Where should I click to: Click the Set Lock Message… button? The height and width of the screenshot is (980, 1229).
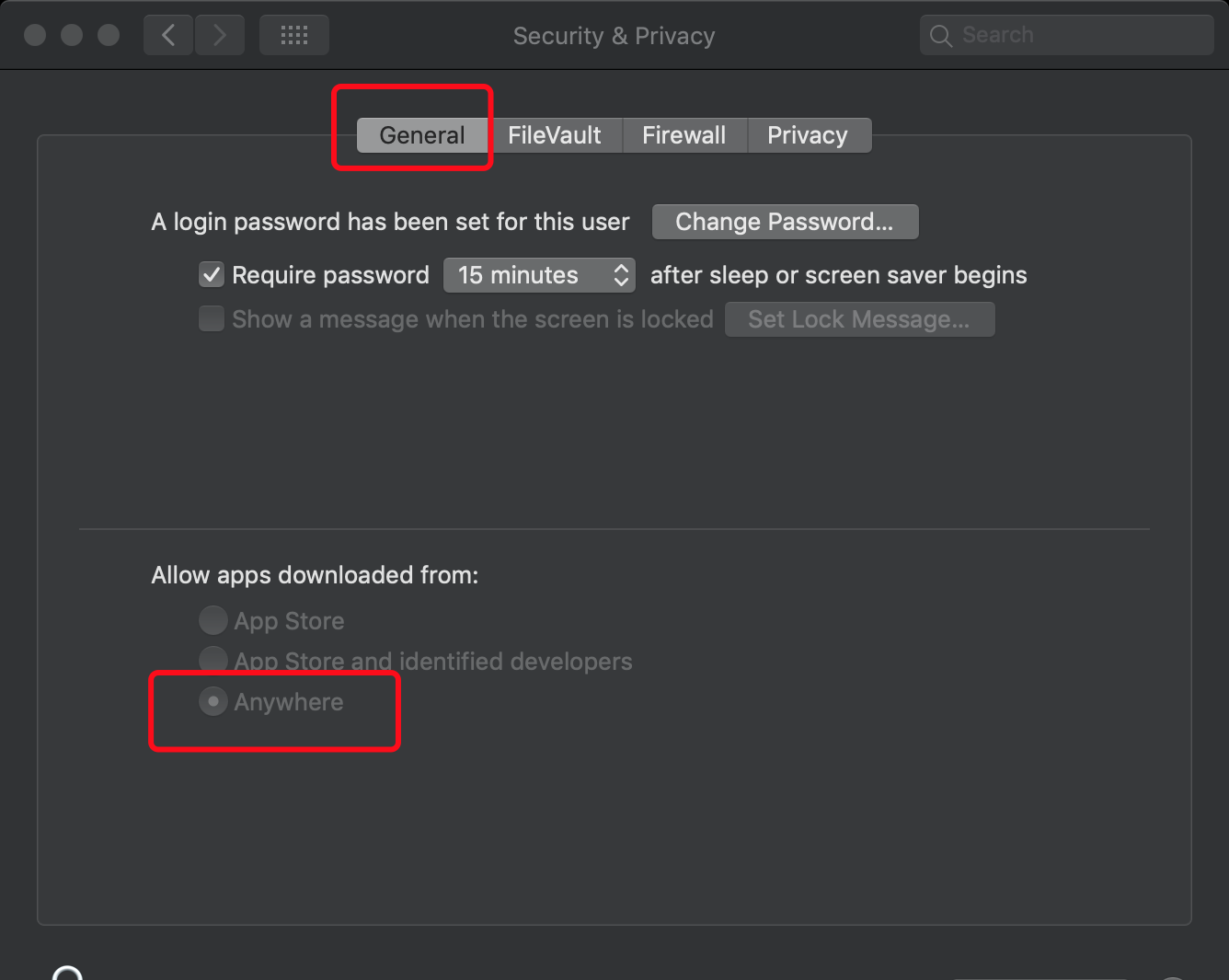pos(859,319)
